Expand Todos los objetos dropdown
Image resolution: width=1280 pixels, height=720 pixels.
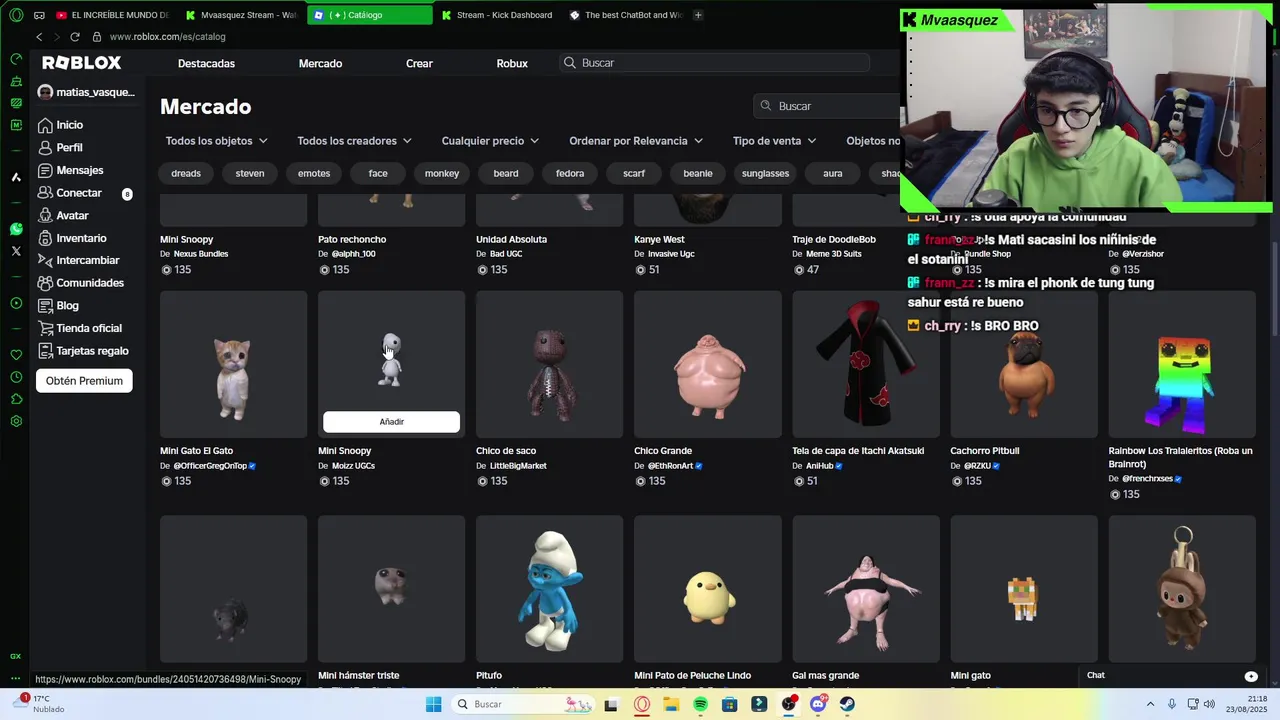(x=216, y=141)
